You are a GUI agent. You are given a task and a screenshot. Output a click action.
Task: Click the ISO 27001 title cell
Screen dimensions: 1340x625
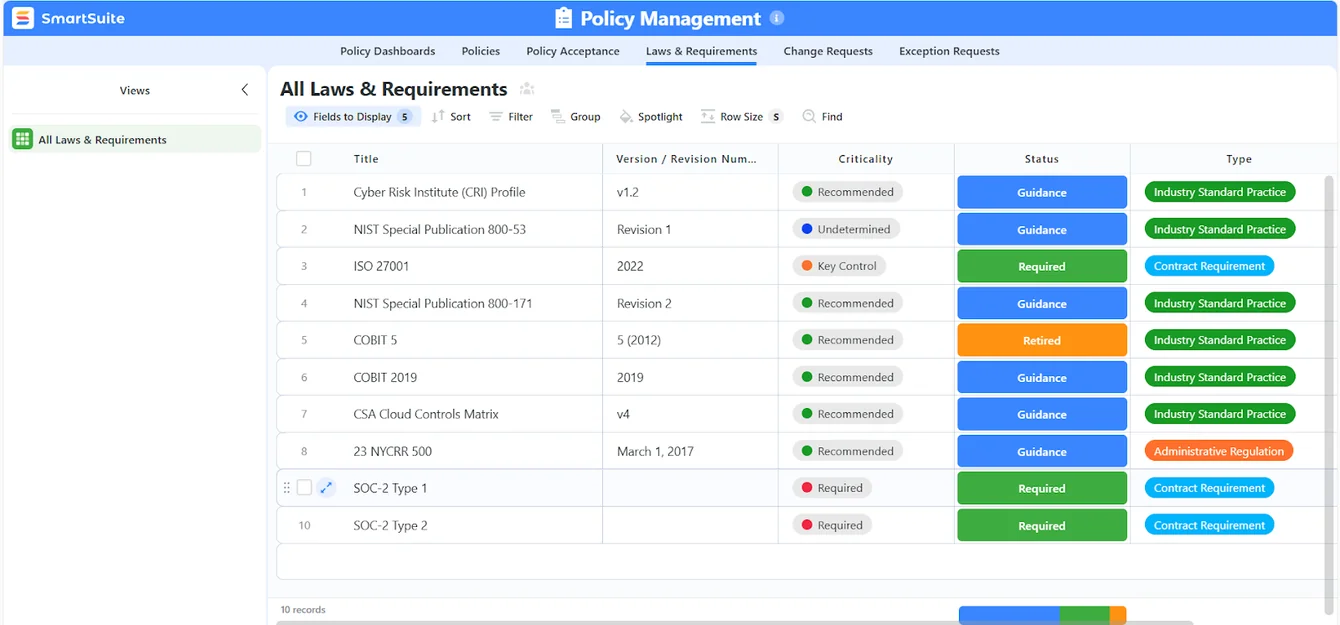tap(381, 266)
